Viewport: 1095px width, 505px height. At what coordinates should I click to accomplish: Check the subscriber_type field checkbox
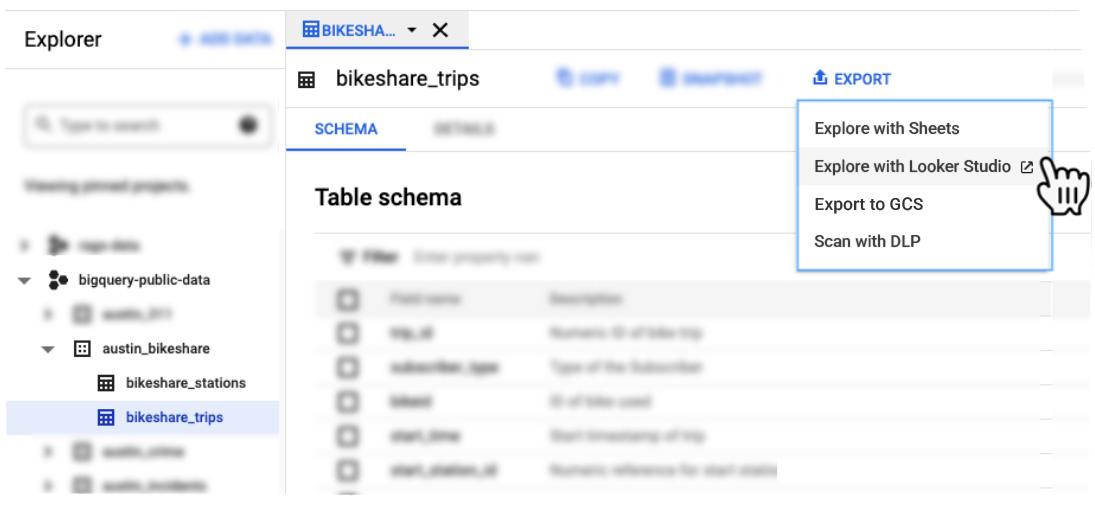tap(347, 367)
